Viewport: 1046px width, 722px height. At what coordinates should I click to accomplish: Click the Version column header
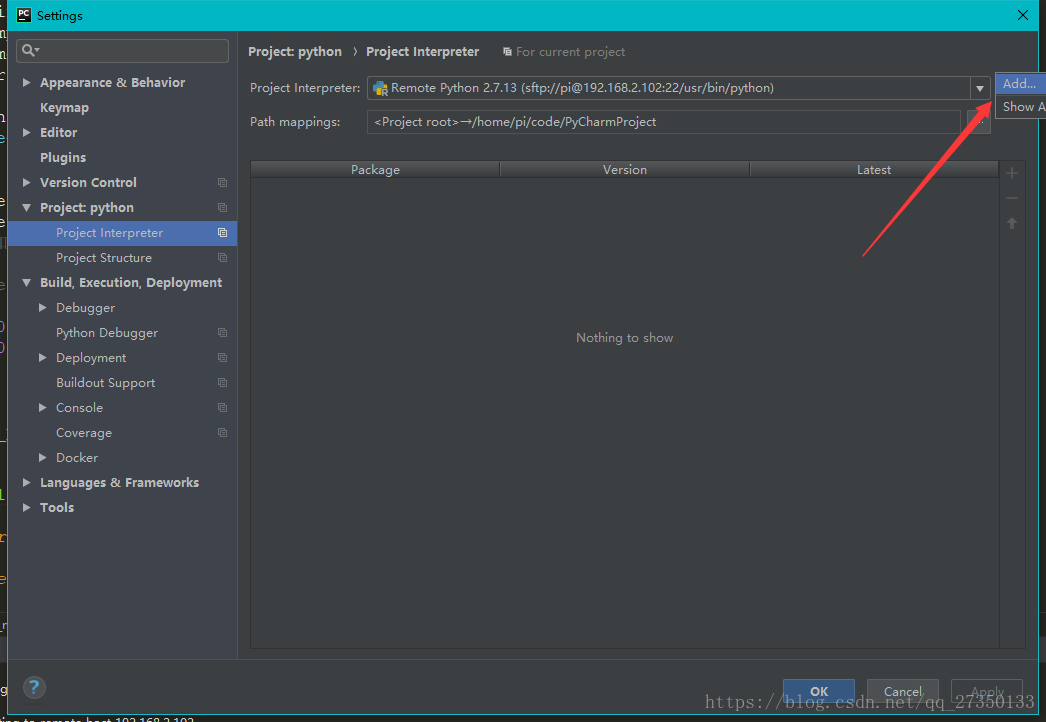pyautogui.click(x=625, y=169)
